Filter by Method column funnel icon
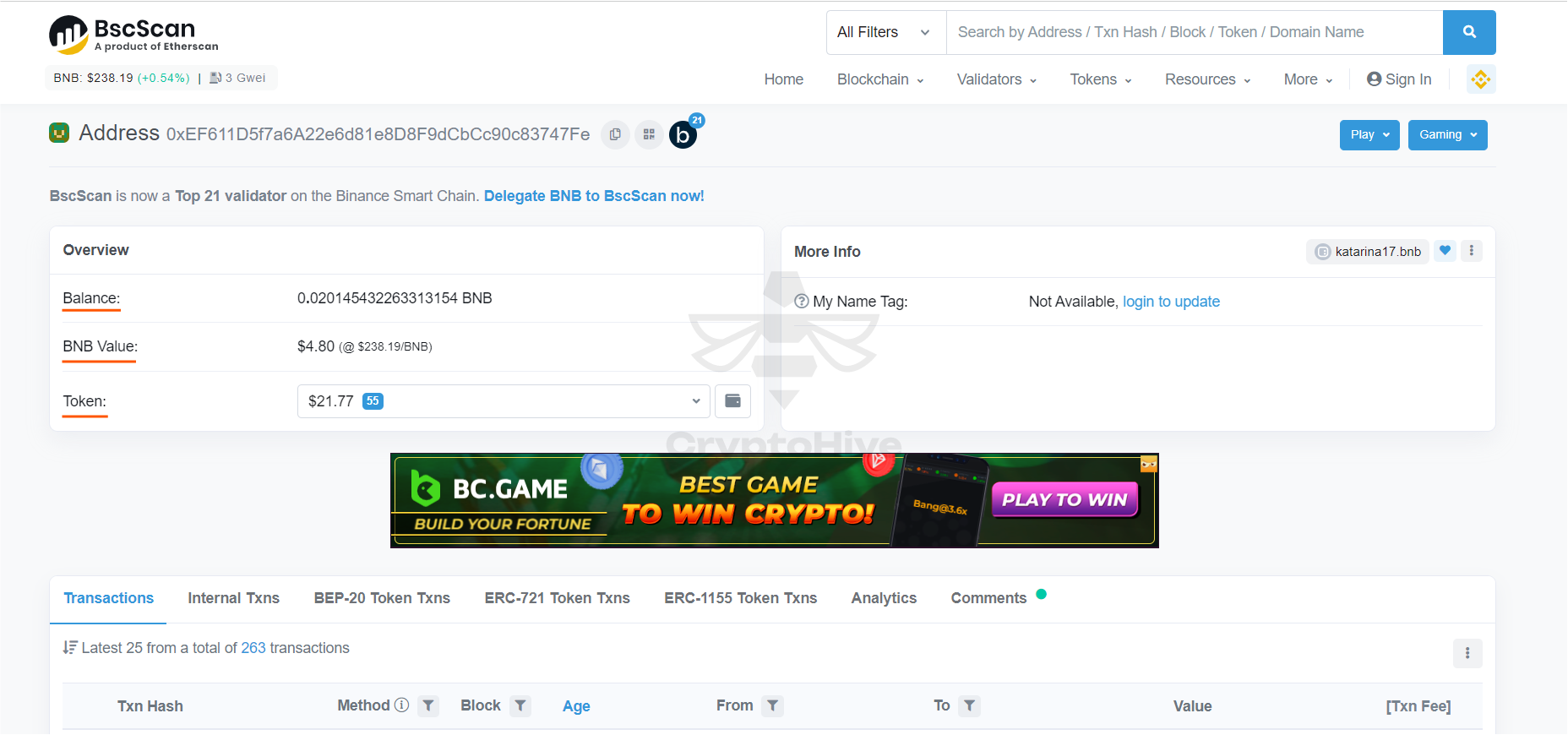The width and height of the screenshot is (1568, 735). [429, 705]
